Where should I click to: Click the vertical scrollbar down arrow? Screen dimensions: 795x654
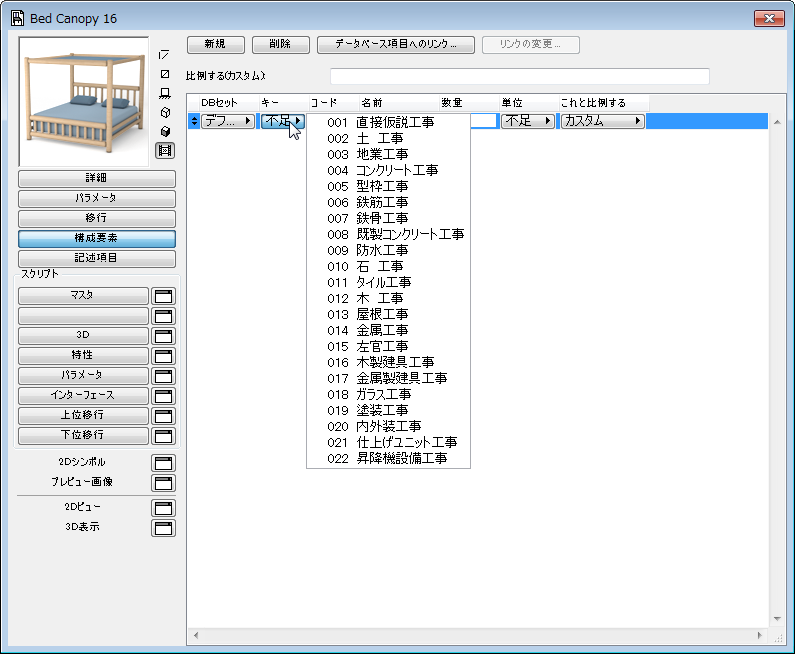pyautogui.click(x=777, y=619)
